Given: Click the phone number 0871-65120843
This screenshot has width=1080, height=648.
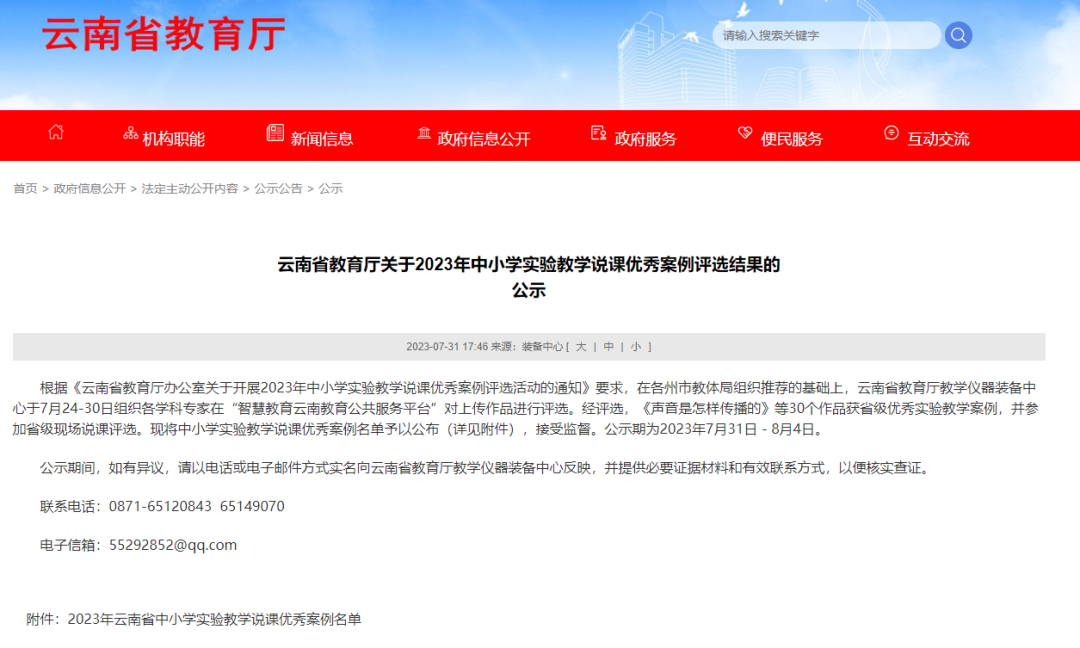Looking at the screenshot, I should 160,507.
